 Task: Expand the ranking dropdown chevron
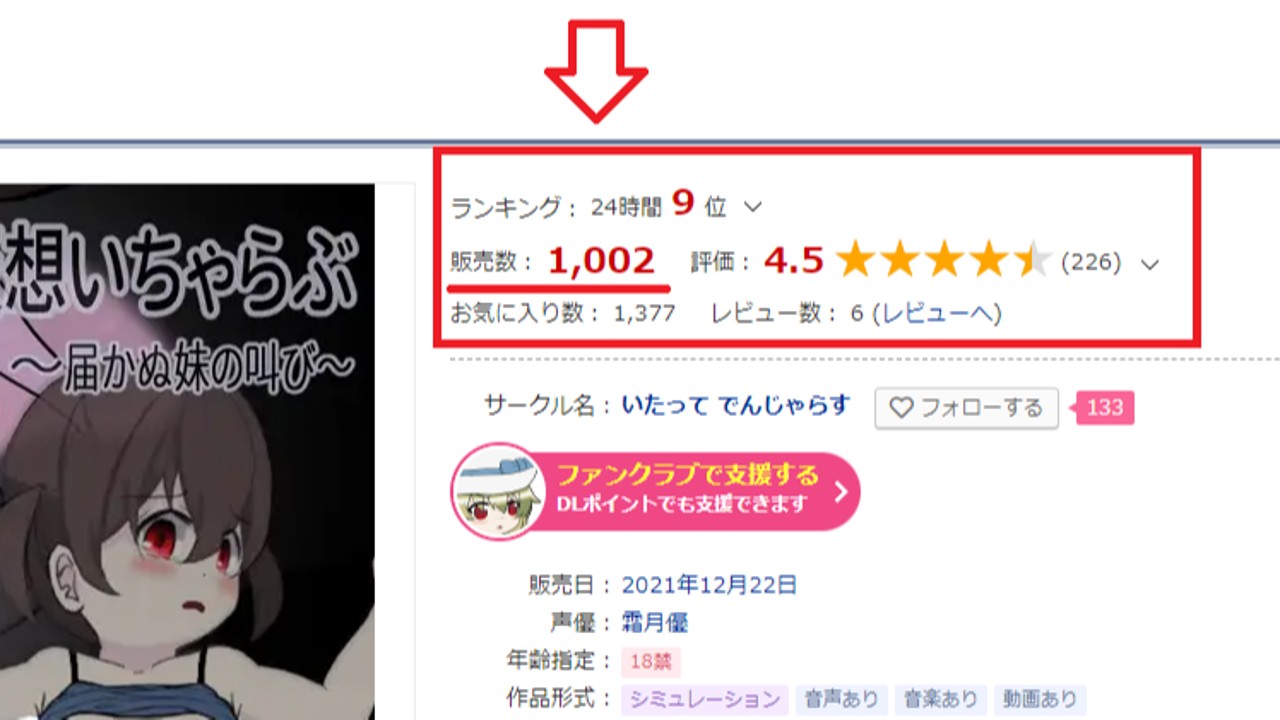(753, 207)
